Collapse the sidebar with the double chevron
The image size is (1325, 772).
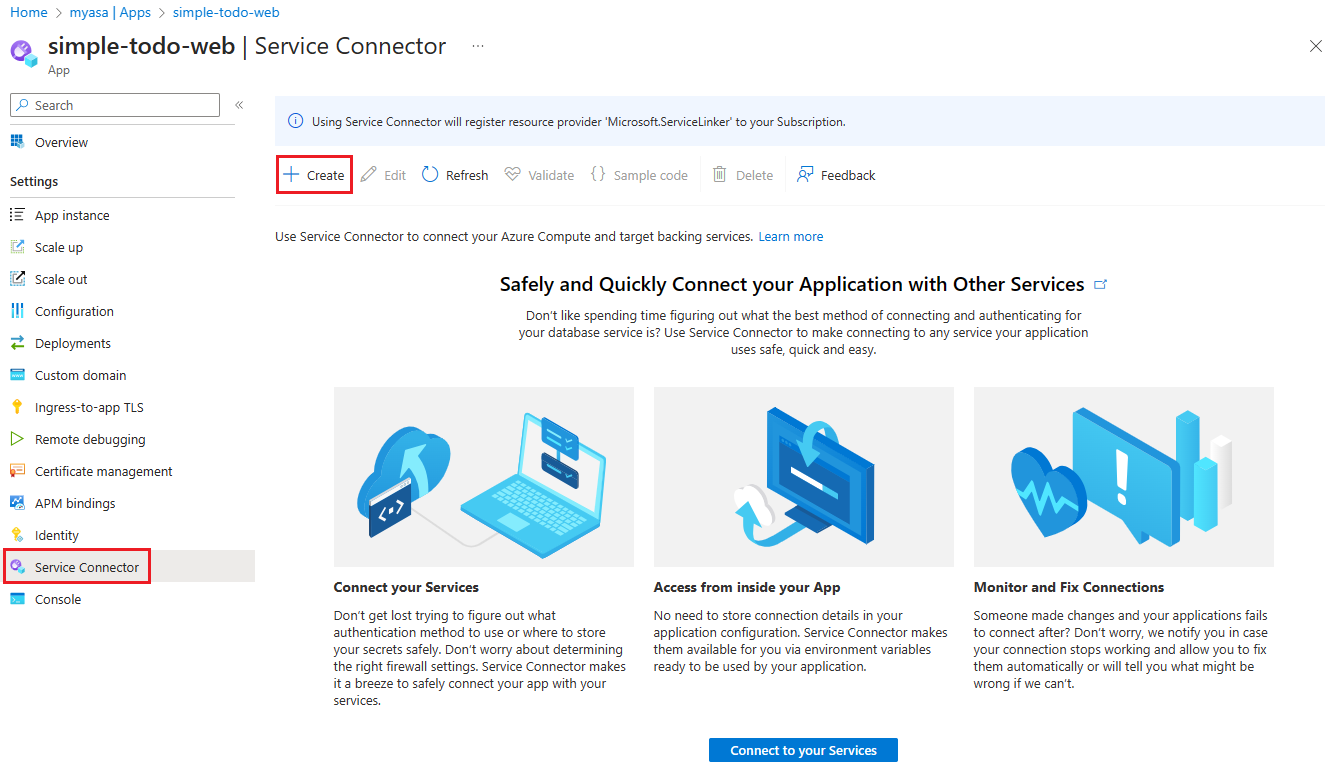pyautogui.click(x=239, y=105)
